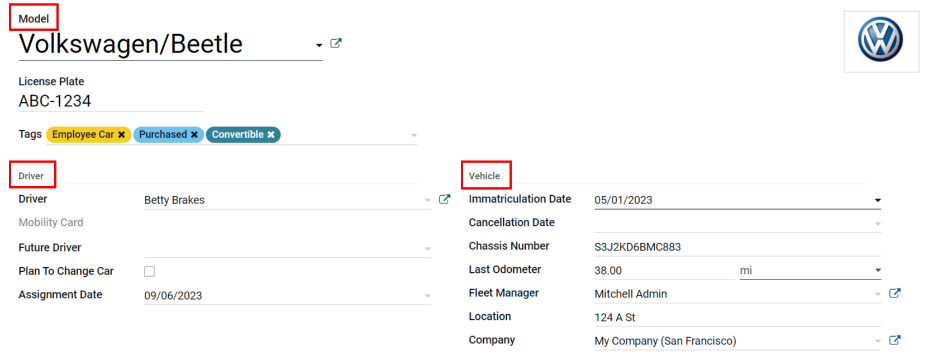
Task: Open external link next to Volkswagen/Beetle model
Action: (336, 43)
